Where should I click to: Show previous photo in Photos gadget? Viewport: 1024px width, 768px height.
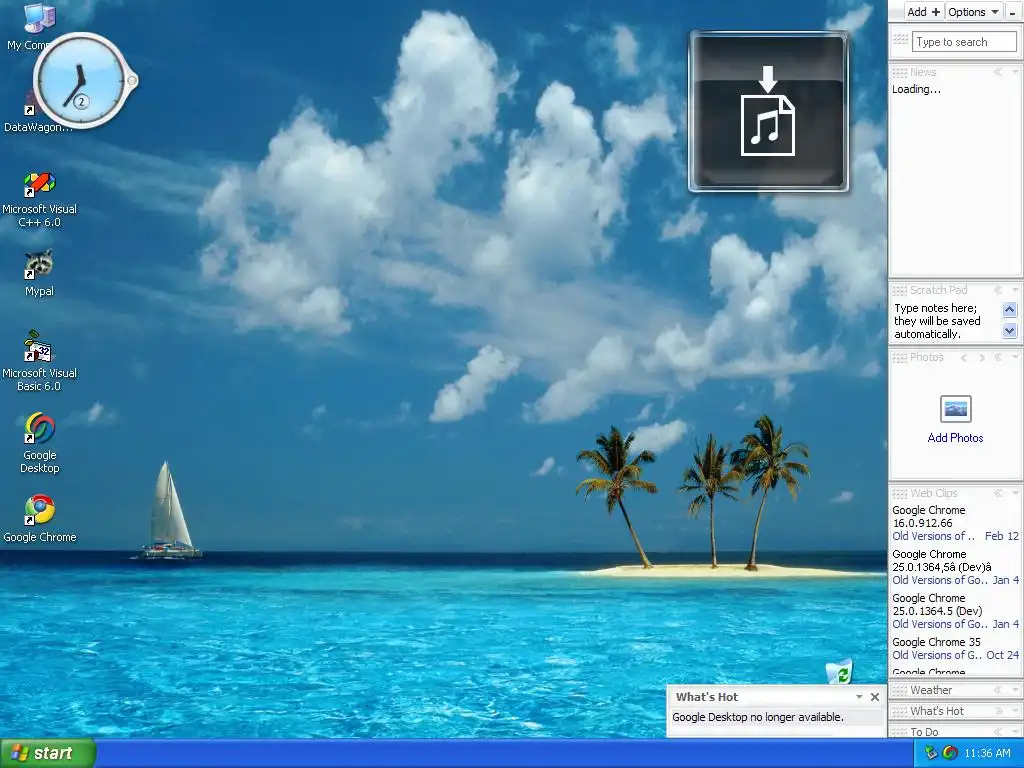point(964,357)
